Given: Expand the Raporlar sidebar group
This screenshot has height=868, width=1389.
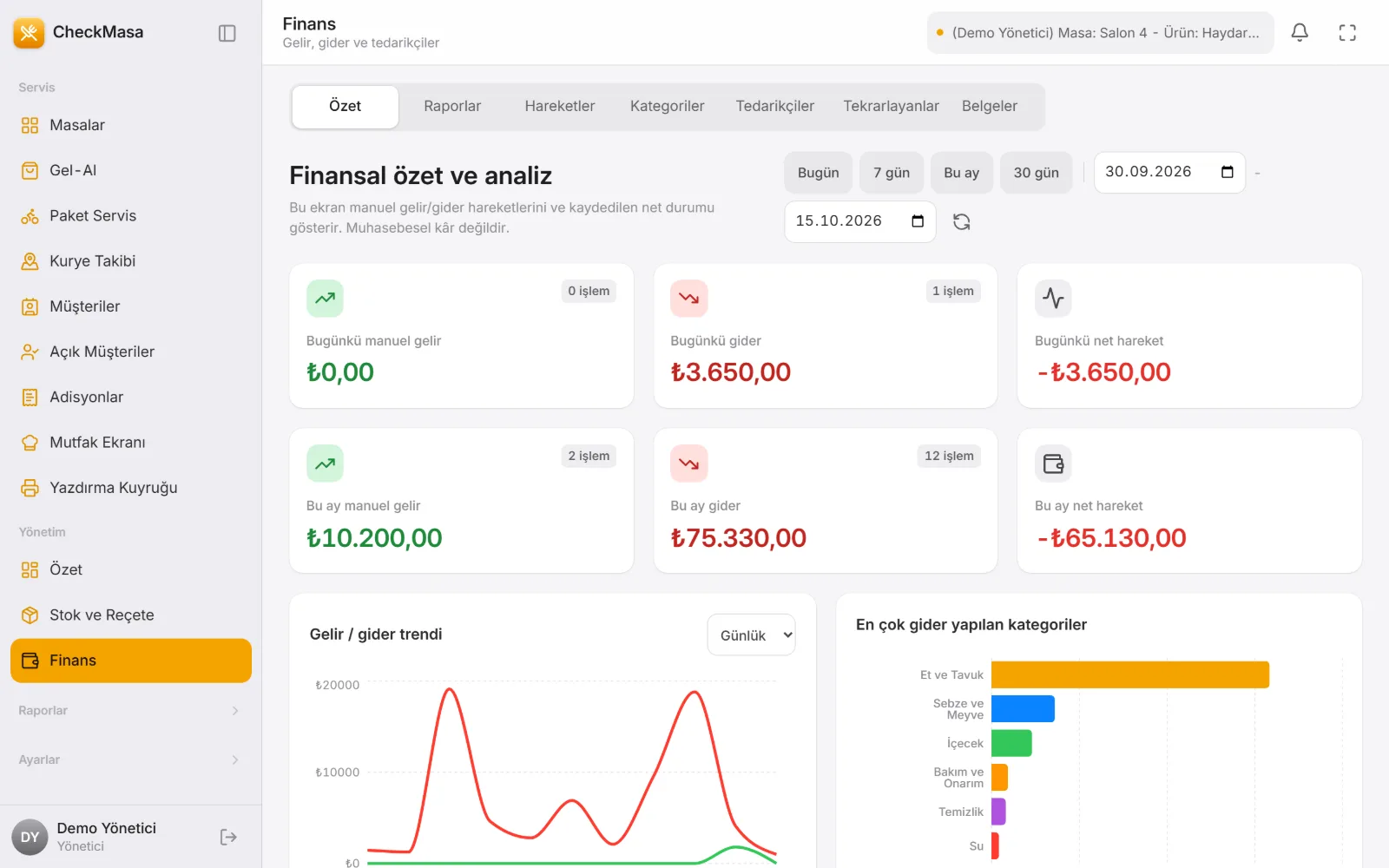Looking at the screenshot, I should [131, 710].
